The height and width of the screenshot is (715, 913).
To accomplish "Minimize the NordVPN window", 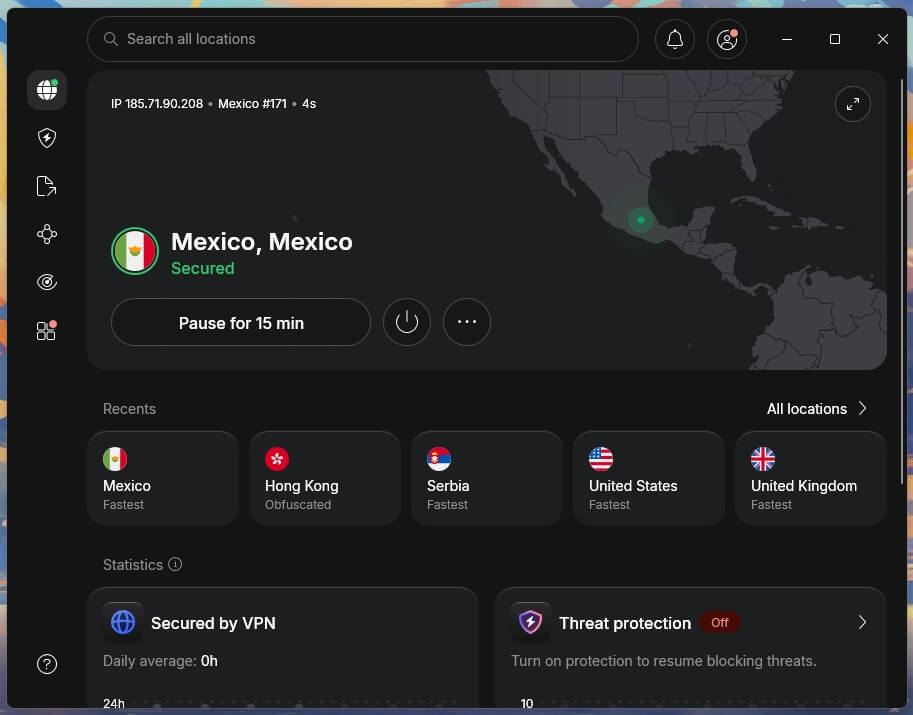I will click(787, 39).
